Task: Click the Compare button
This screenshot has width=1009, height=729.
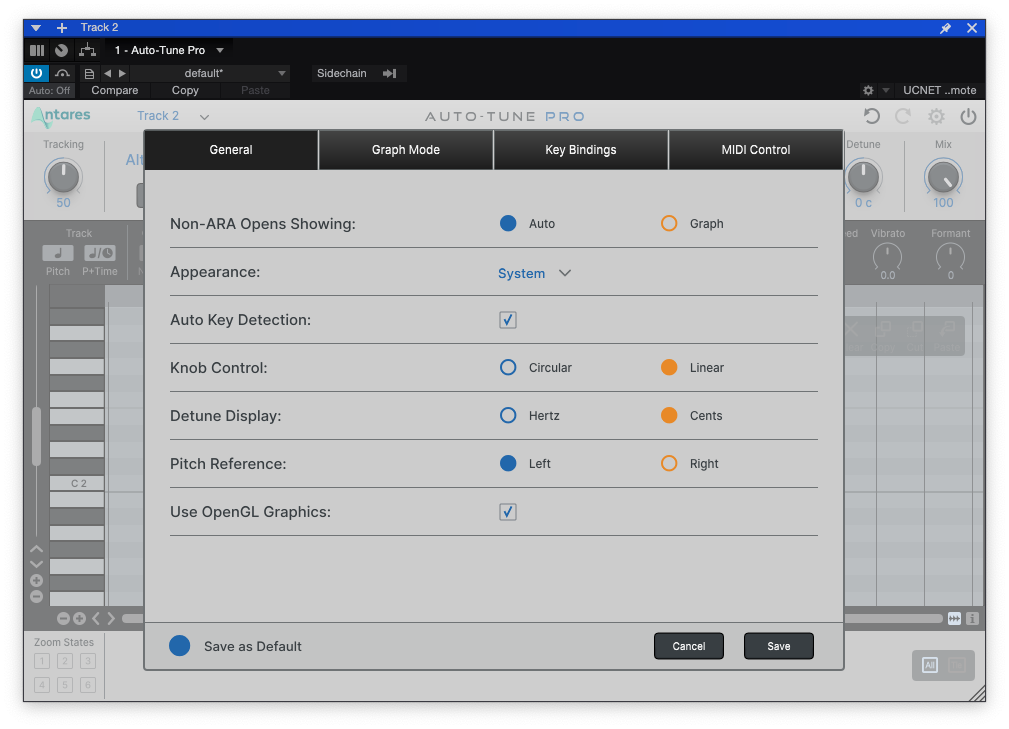Action: [115, 90]
